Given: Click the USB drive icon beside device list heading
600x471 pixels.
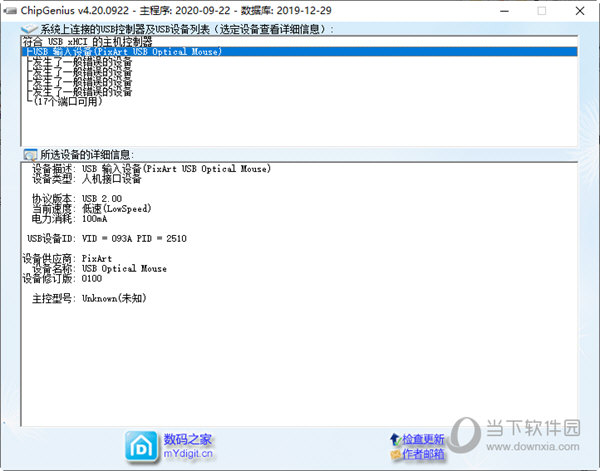Looking at the screenshot, I should (x=29, y=29).
